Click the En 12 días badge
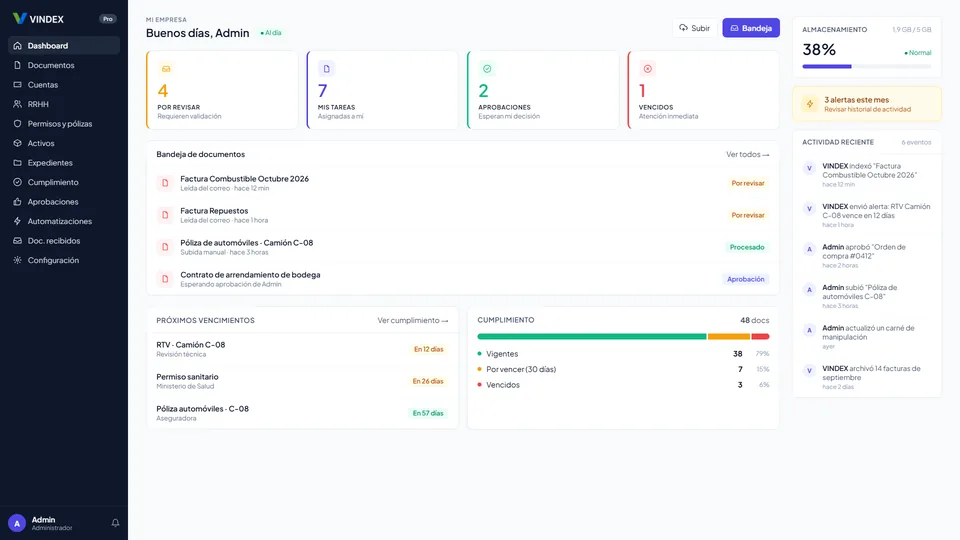The width and height of the screenshot is (960, 540). coord(429,349)
